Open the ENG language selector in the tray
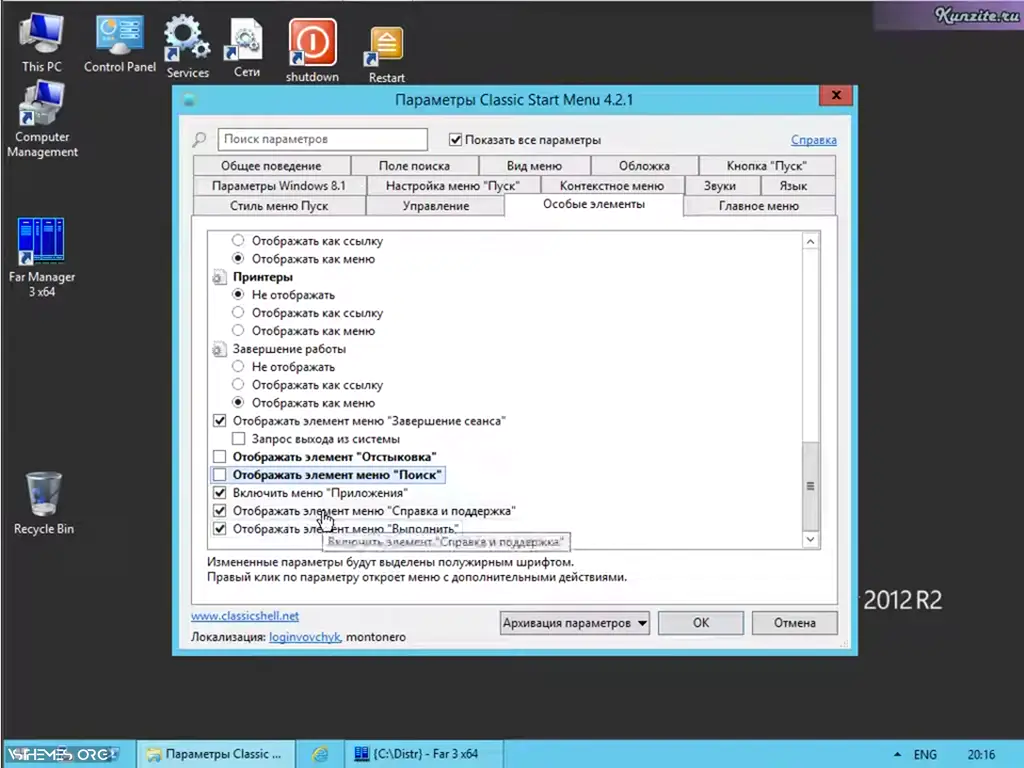This screenshot has height=768, width=1024. tap(924, 754)
